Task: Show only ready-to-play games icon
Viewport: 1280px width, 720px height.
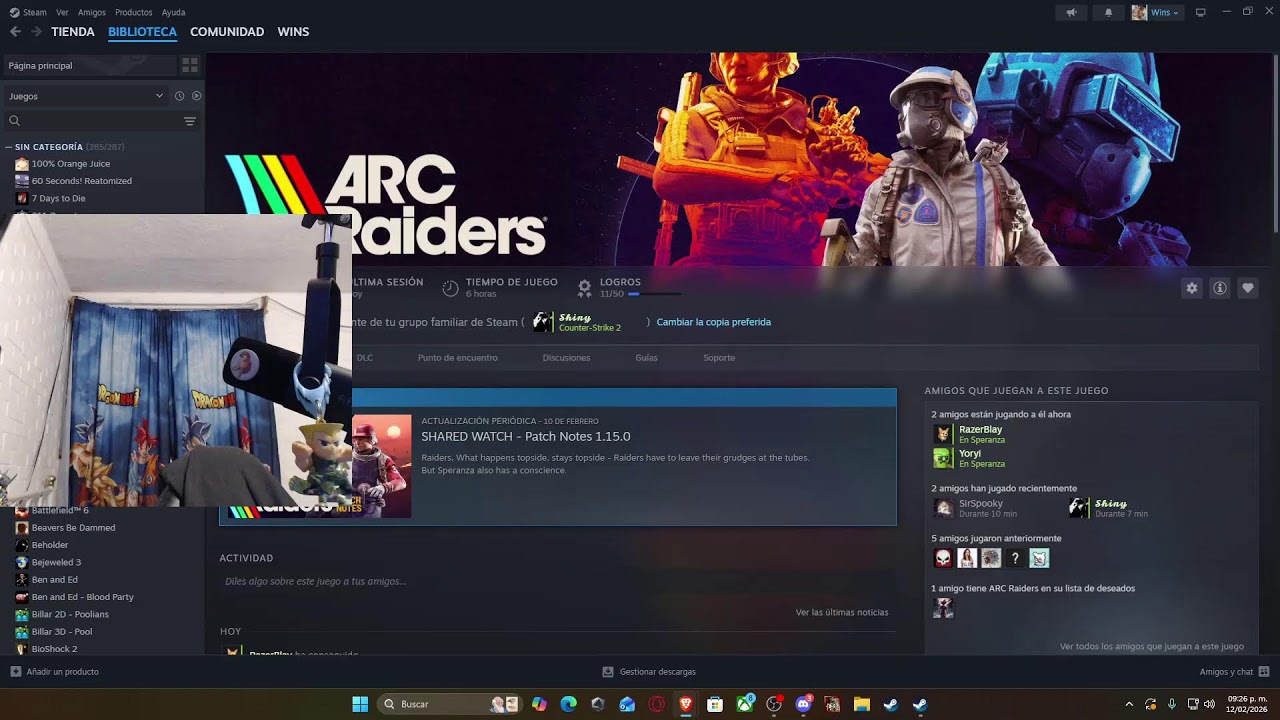Action: tap(196, 96)
